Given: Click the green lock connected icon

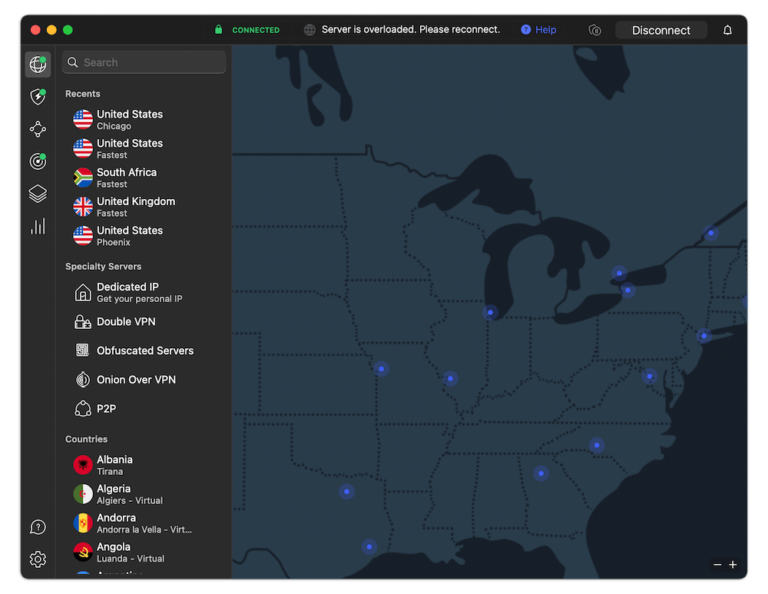Looking at the screenshot, I should point(218,30).
